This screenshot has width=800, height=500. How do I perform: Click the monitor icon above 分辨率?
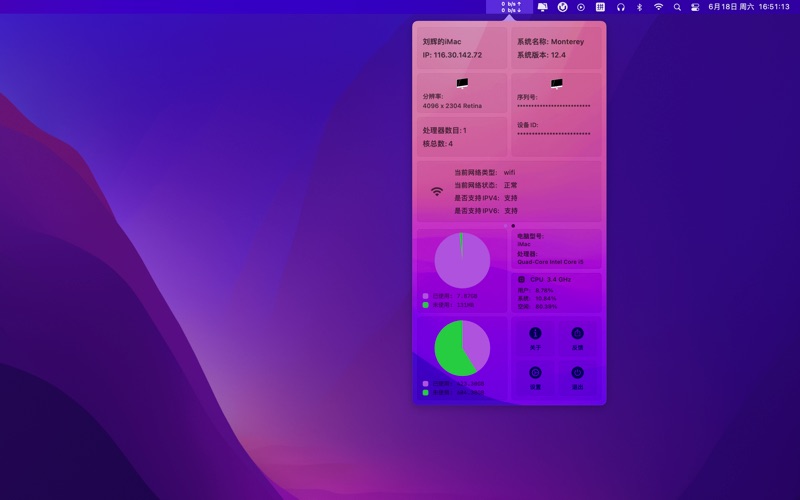tap(462, 84)
